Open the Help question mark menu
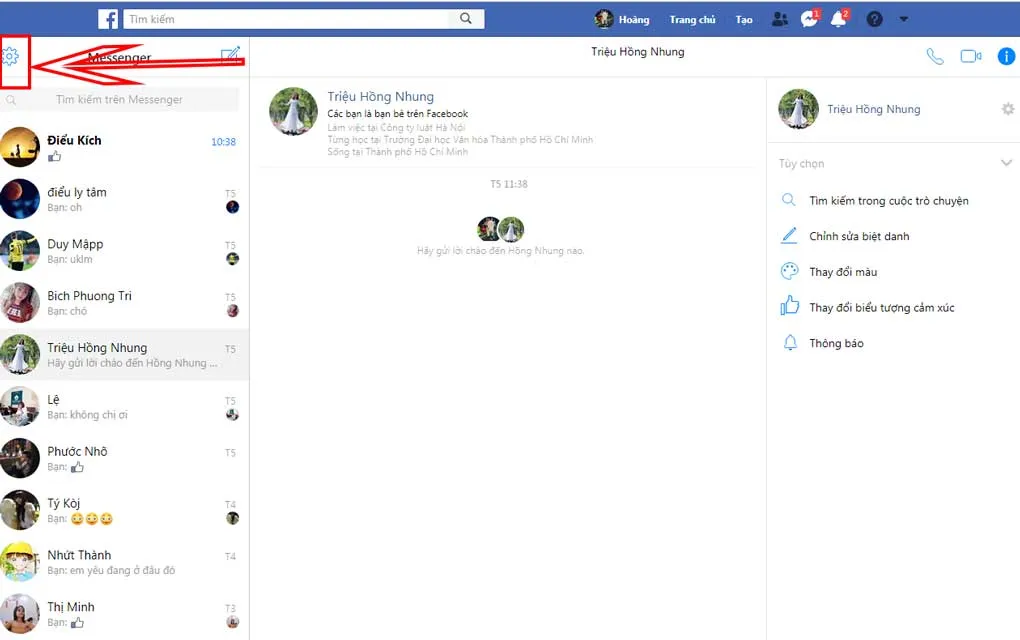 tap(874, 19)
